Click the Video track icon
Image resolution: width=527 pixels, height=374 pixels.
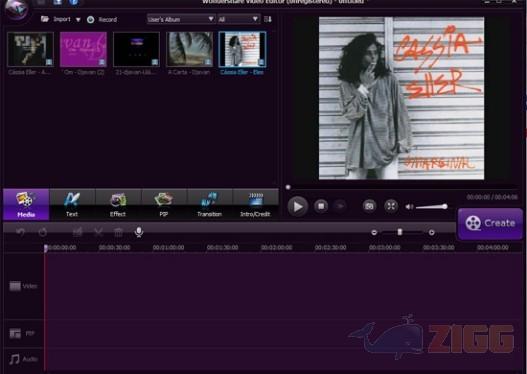point(15,286)
